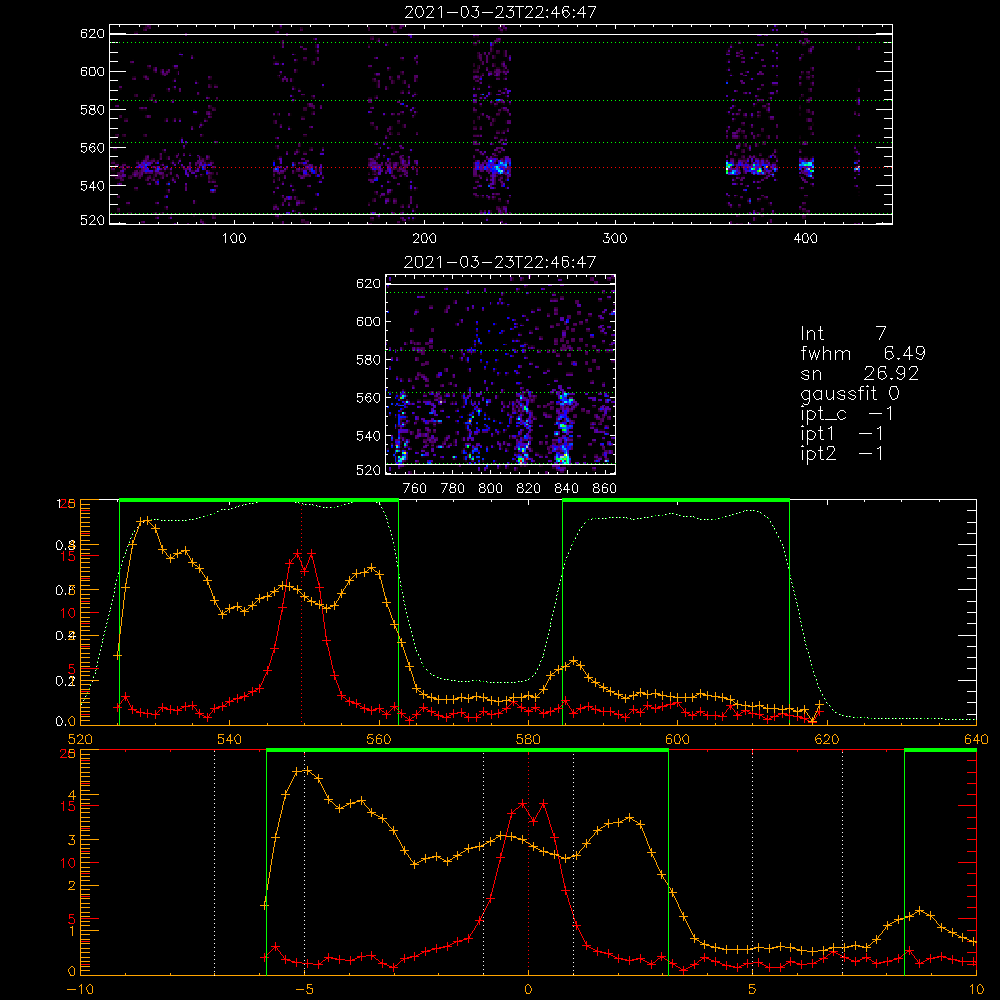The width and height of the screenshot is (1000, 1000).
Task: Click x-axis label -5 of bottom plot
Action: coord(304,990)
